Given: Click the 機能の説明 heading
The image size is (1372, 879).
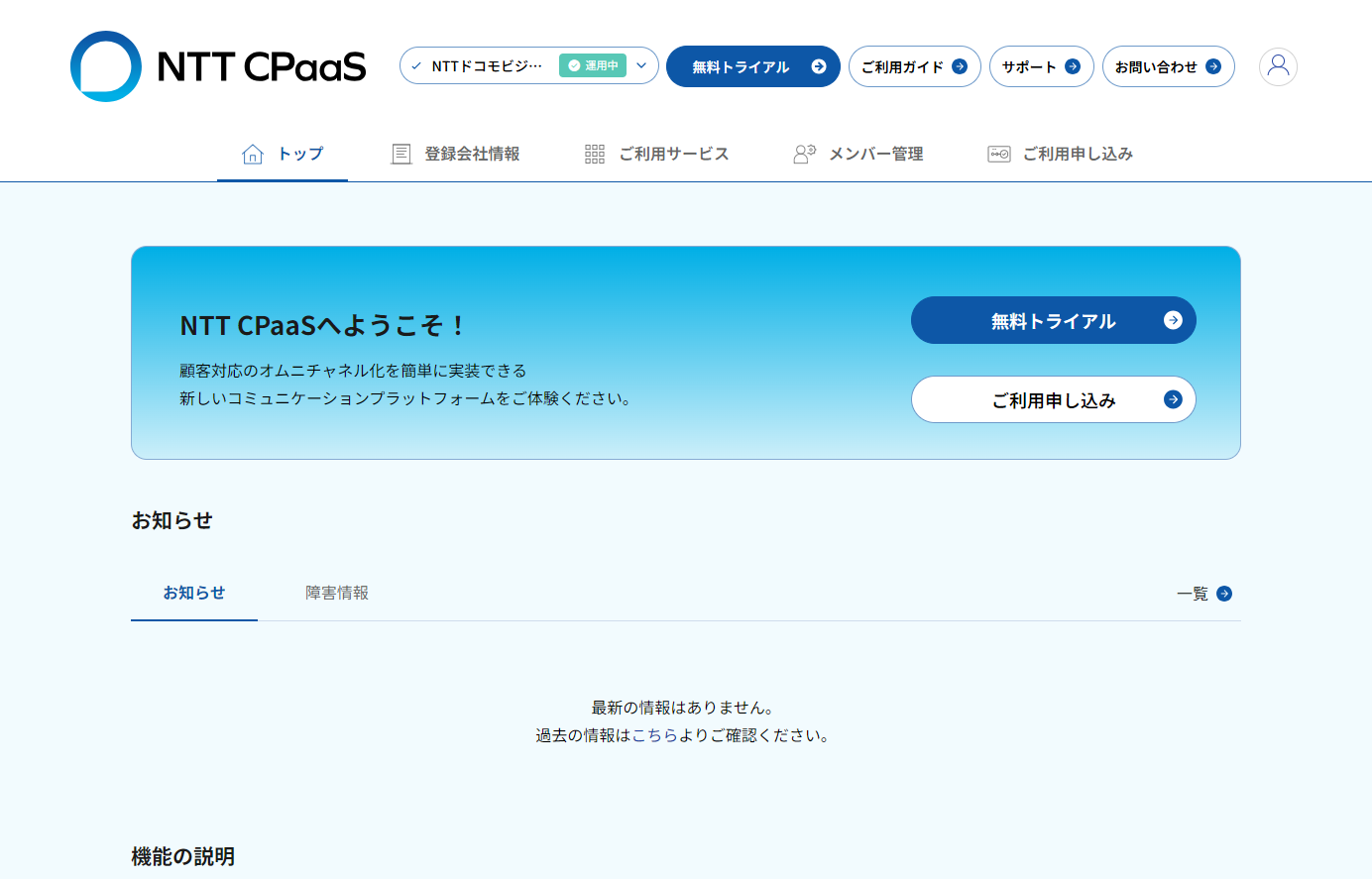Looking at the screenshot, I should click(x=183, y=856).
